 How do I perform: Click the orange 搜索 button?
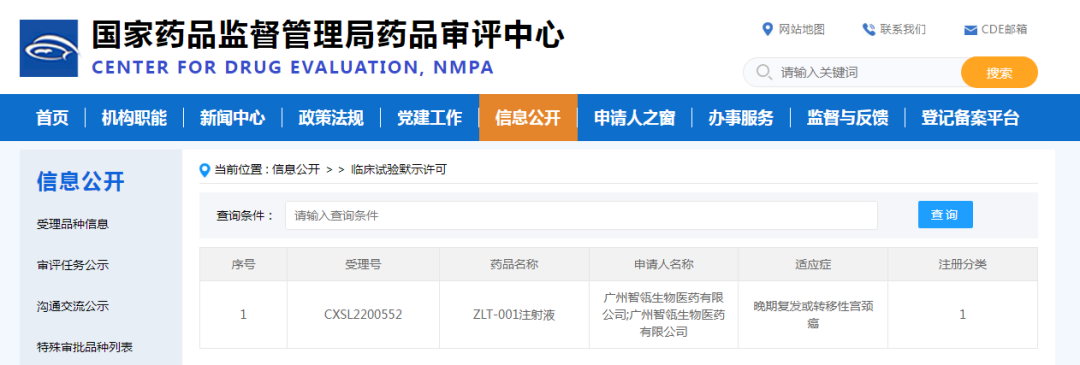(999, 72)
